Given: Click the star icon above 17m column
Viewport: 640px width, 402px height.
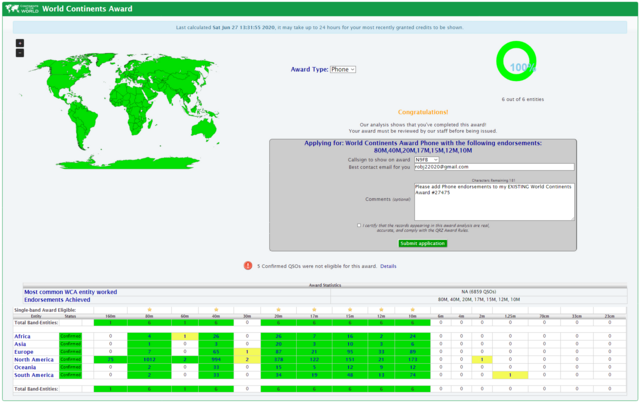Looking at the screenshot, I should [314, 310].
